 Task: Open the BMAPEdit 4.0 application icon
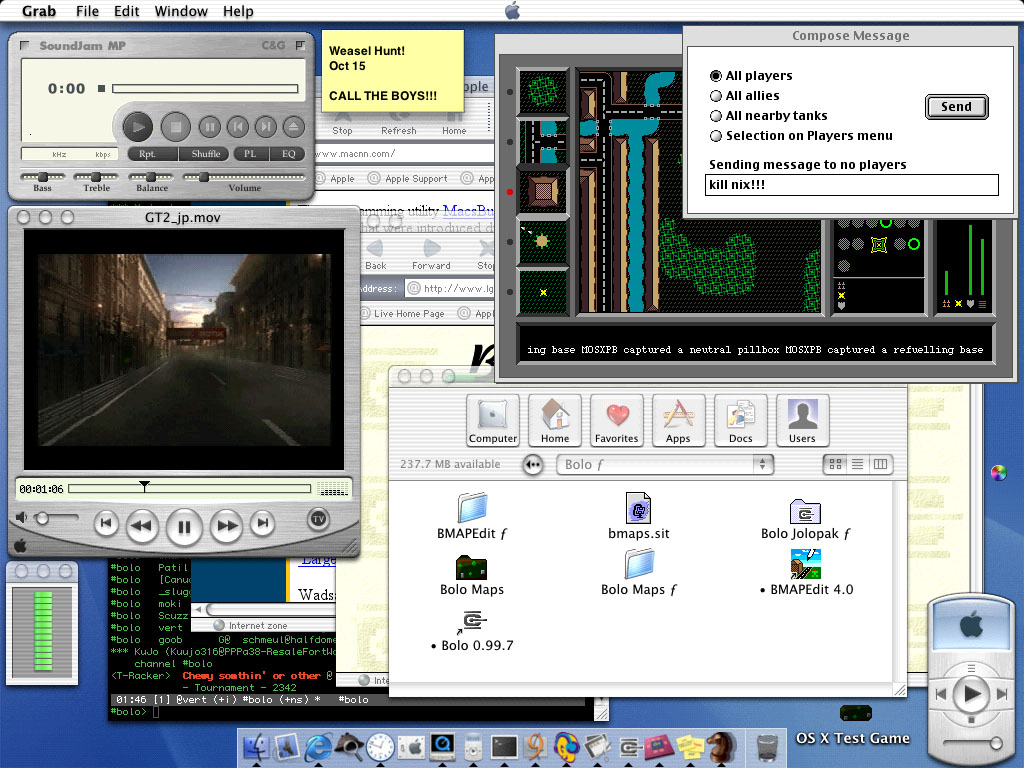(805, 573)
